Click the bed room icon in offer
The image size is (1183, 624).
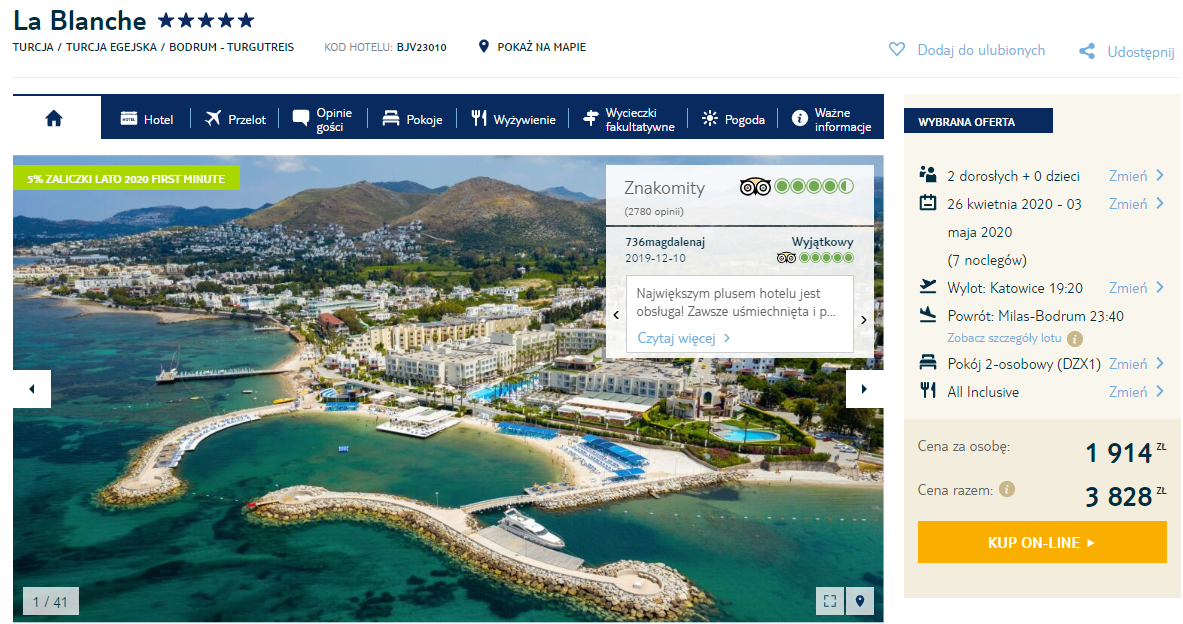[x=928, y=362]
